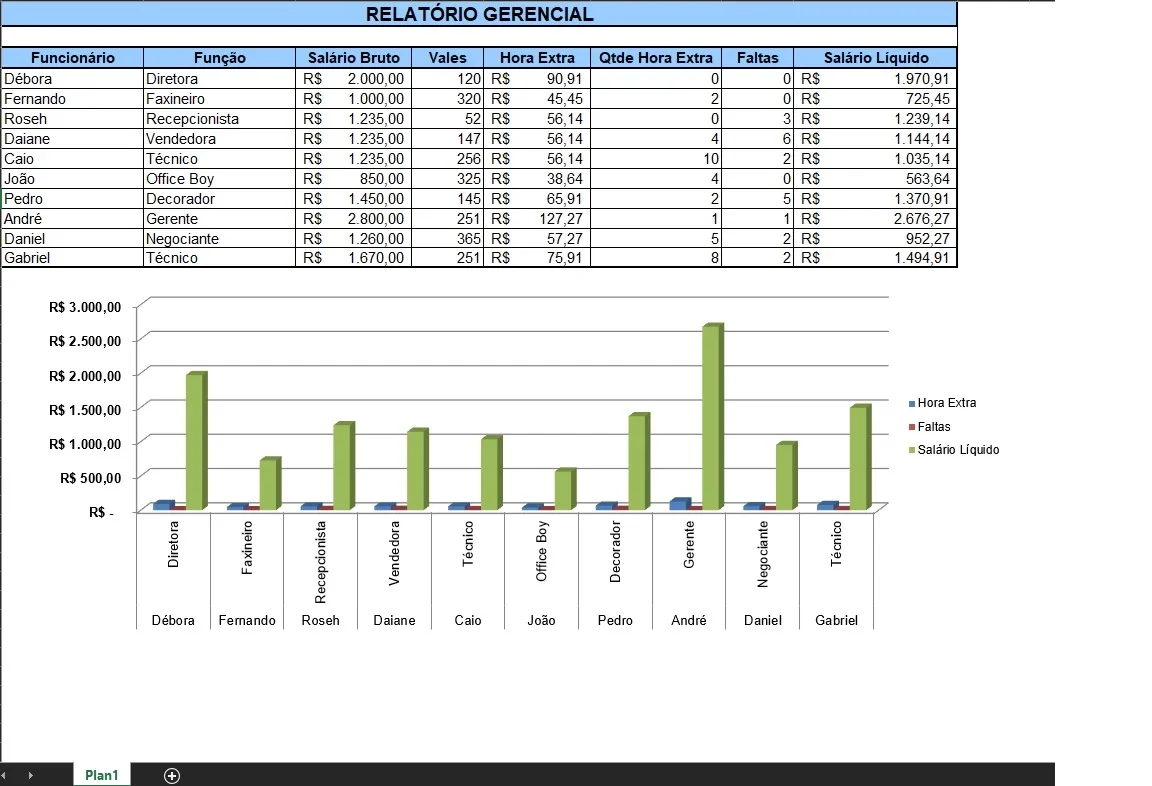Click the Daiane name cell in table

click(x=73, y=138)
